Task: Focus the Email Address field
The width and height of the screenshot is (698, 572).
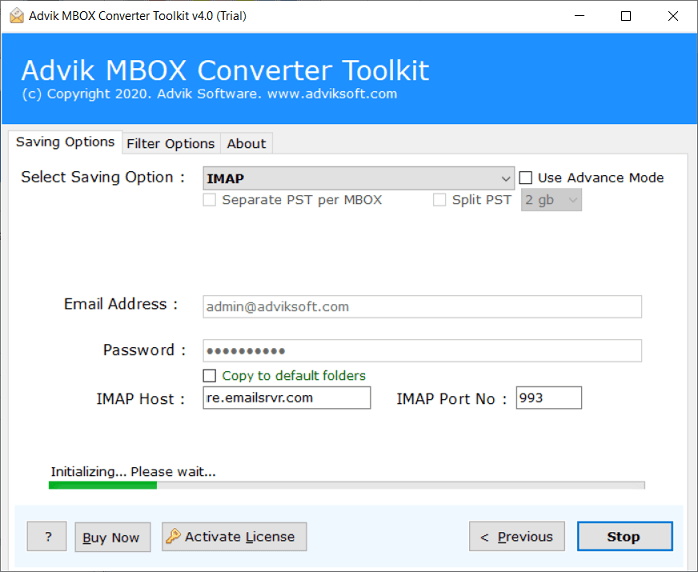Action: (422, 307)
